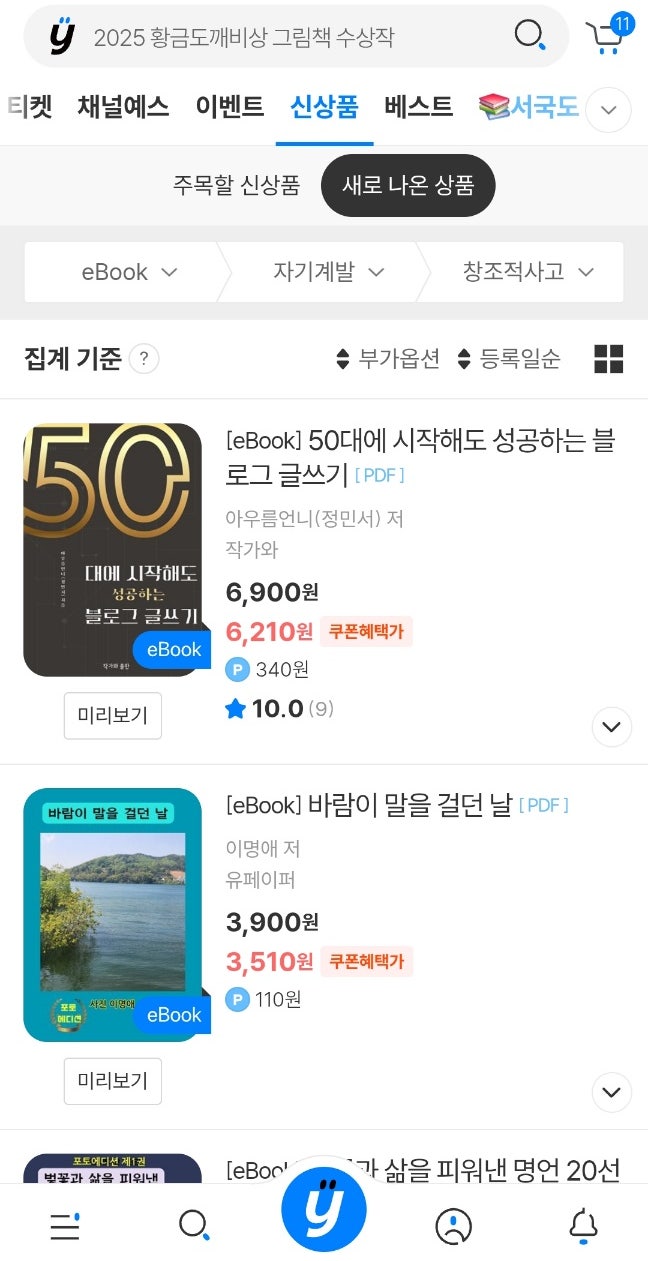Open the eBook category dropdown
The image size is (648, 1261).
point(129,272)
